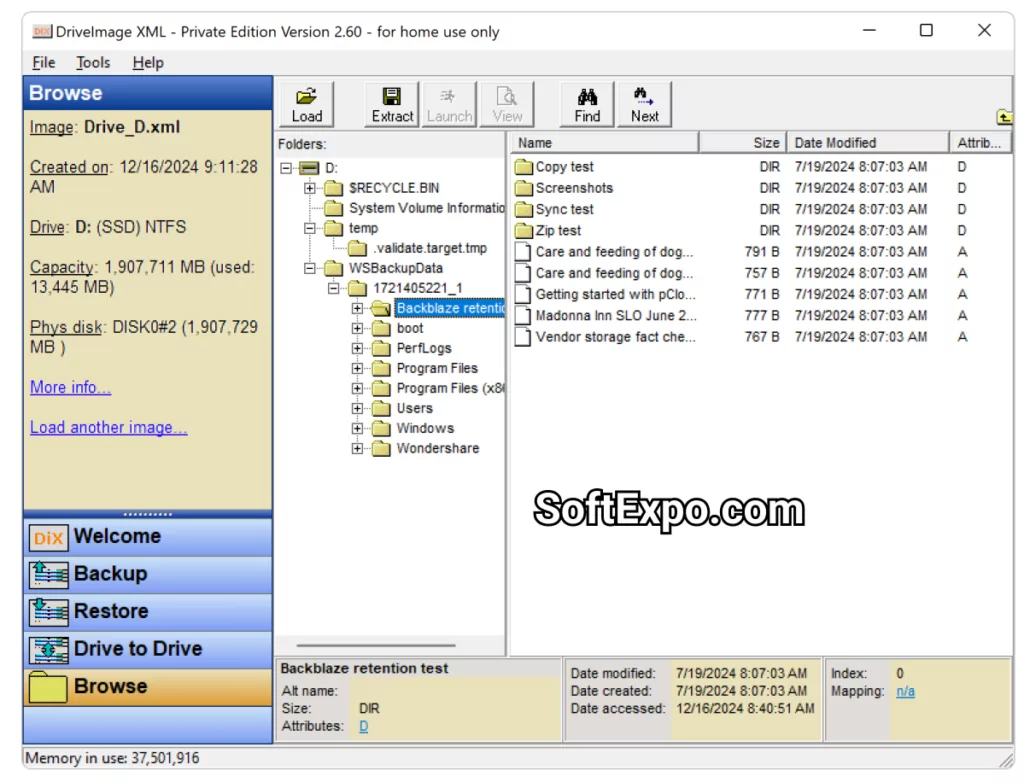Click the View toolbar icon
Image resolution: width=1024 pixels, height=782 pixels.
[x=507, y=103]
